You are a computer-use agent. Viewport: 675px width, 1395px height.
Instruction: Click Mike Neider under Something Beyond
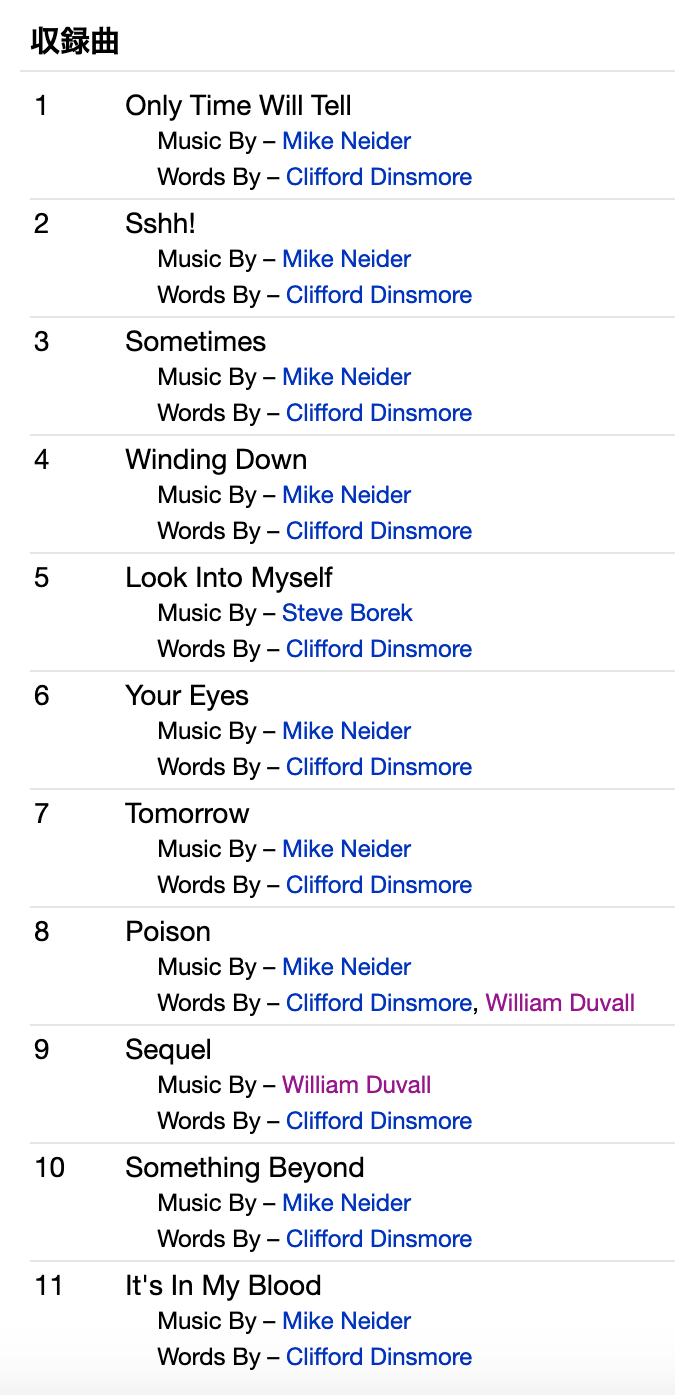tap(346, 1203)
